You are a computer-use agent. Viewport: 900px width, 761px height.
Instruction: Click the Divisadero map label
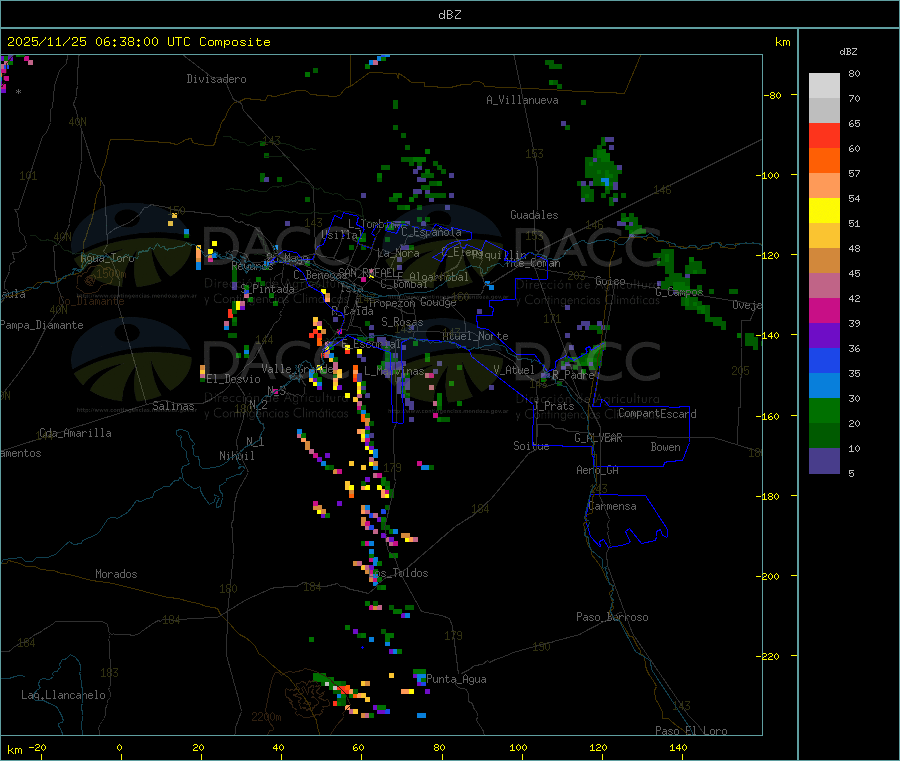[216, 79]
